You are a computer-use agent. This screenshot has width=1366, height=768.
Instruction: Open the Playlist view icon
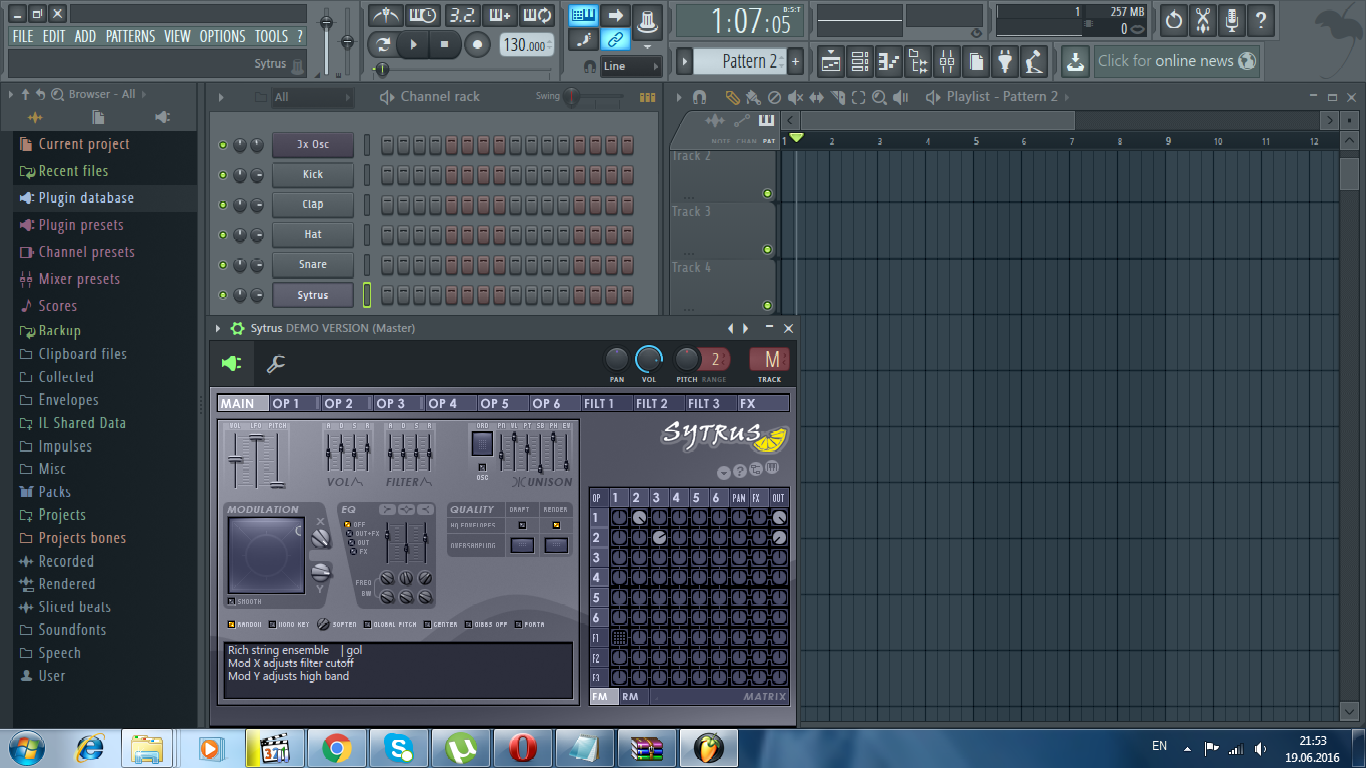830,61
